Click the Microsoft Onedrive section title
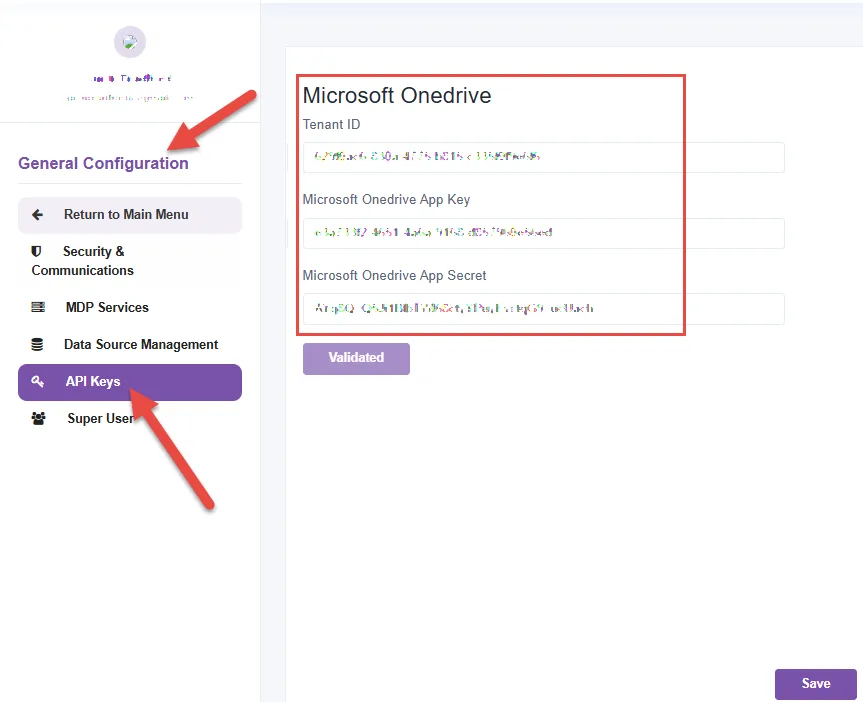Screen dimensions: 863x702 397,96
